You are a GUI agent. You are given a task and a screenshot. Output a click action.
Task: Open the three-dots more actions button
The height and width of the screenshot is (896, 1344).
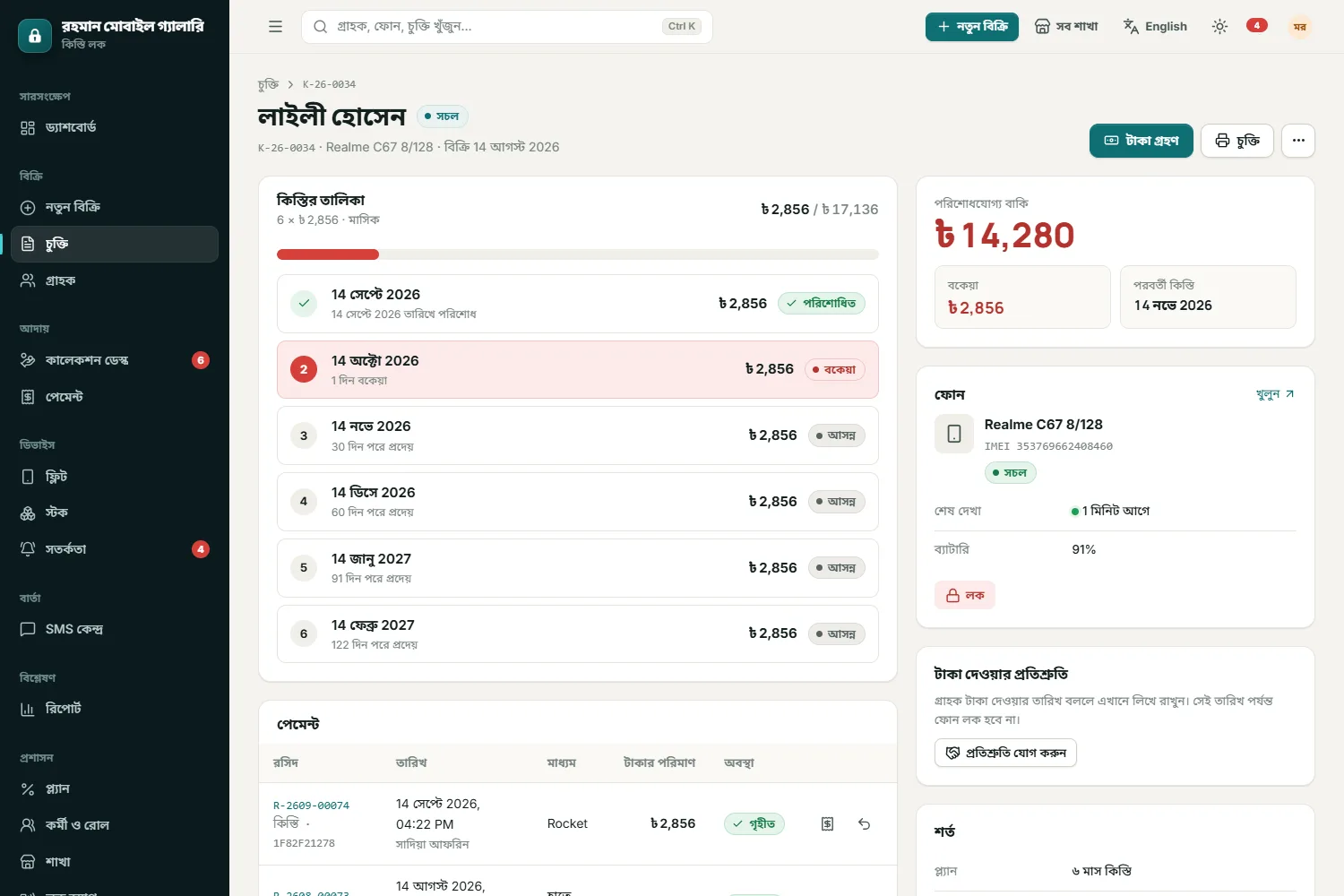point(1298,141)
